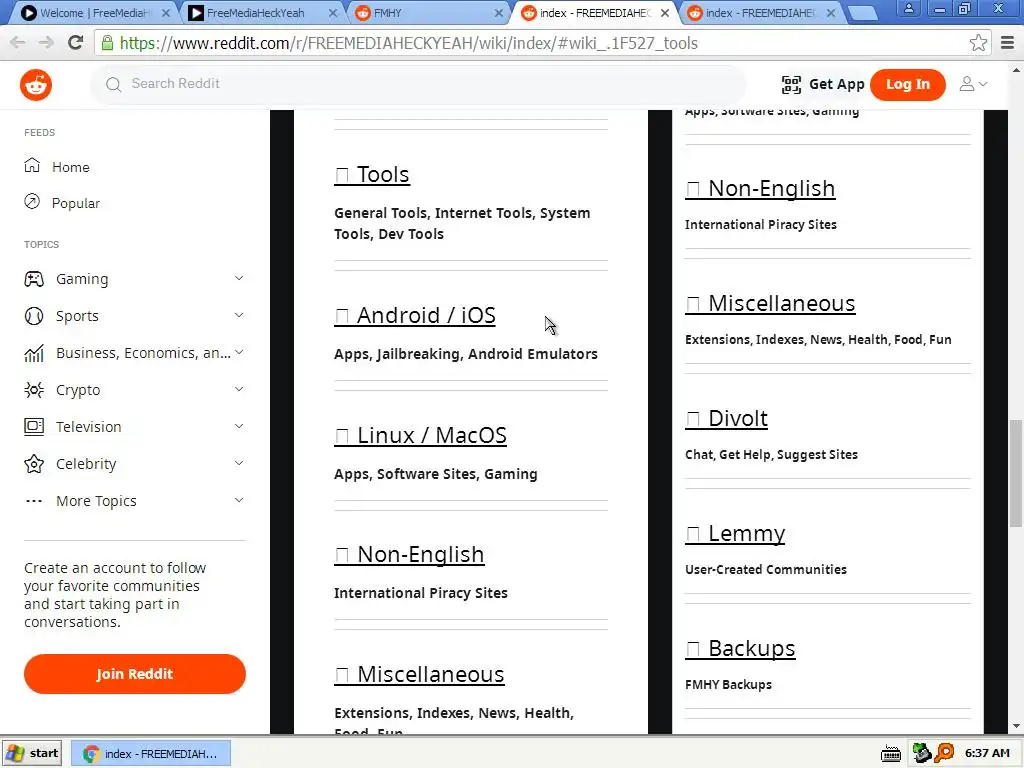The height and width of the screenshot is (768, 1024).
Task: Click the Search Reddit field
Action: [418, 84]
